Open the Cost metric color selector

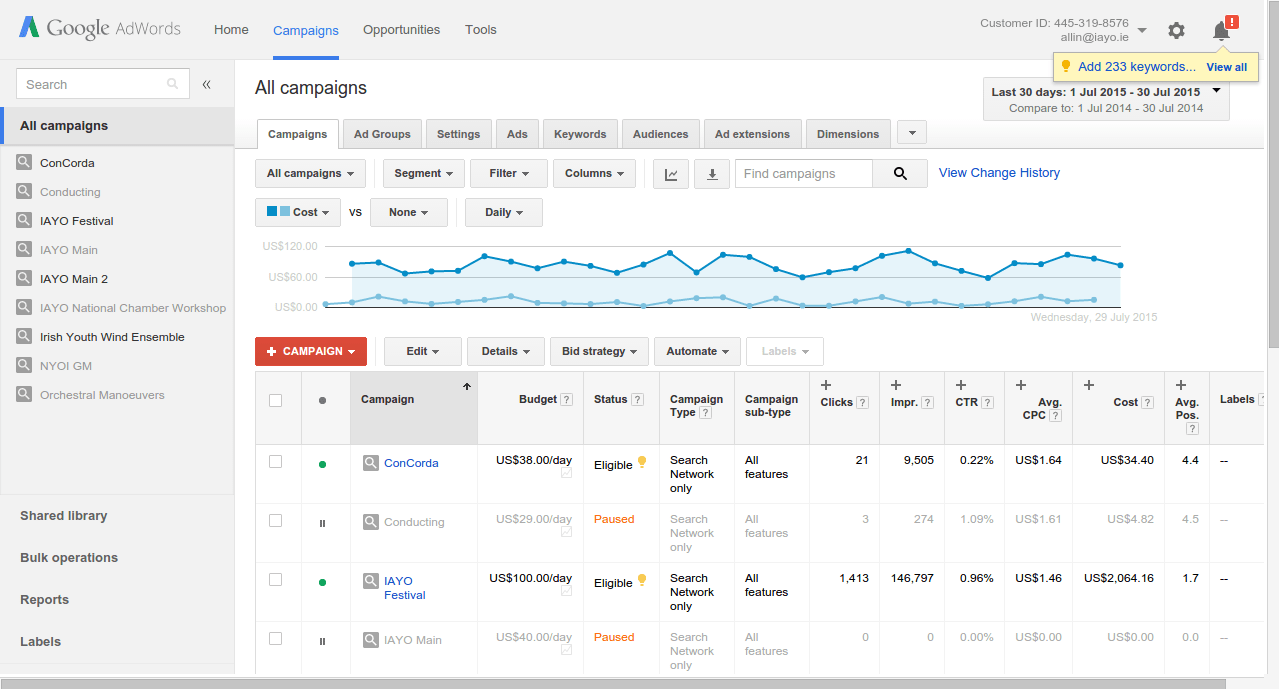tap(297, 213)
